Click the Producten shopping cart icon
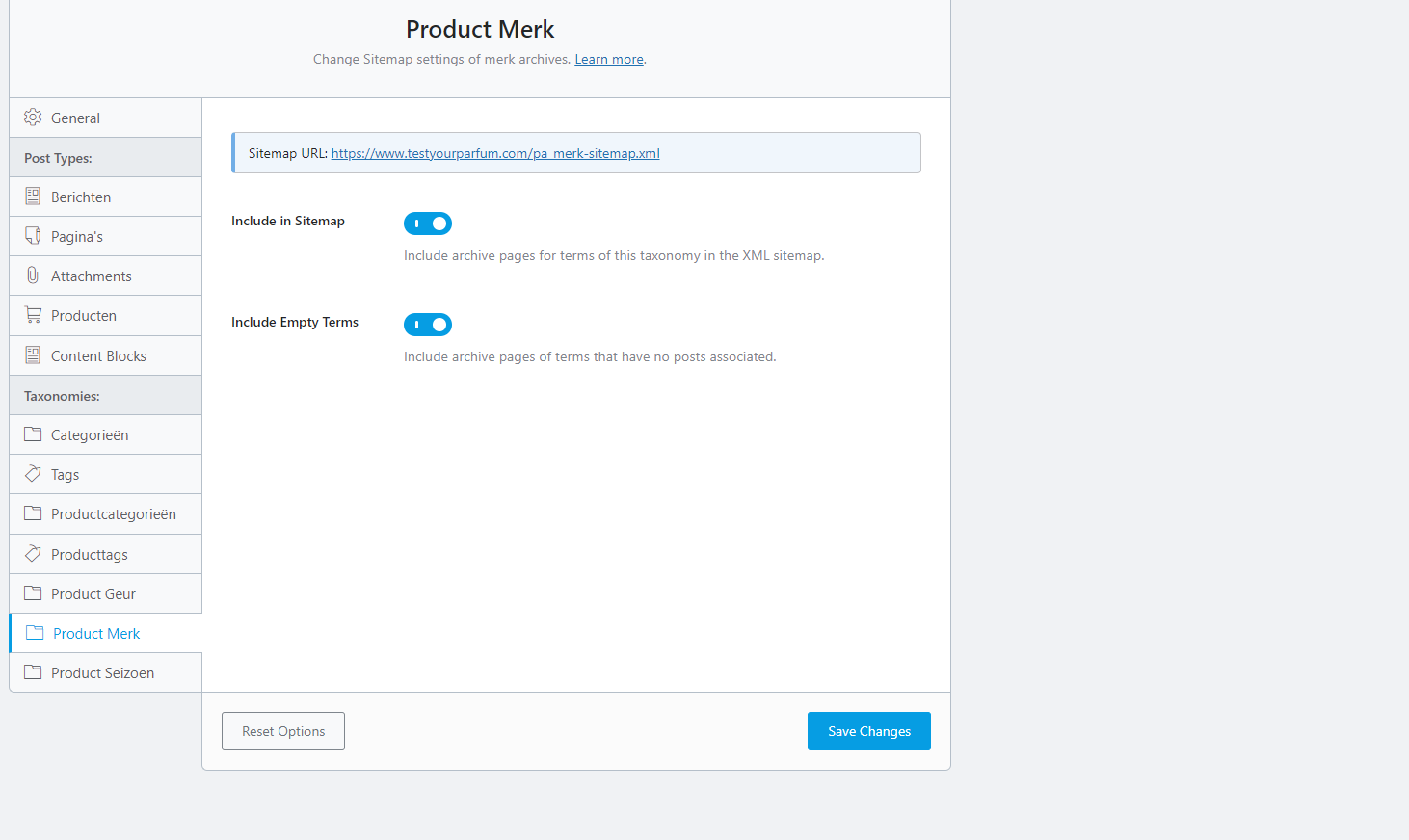The image size is (1409, 840). click(x=33, y=315)
